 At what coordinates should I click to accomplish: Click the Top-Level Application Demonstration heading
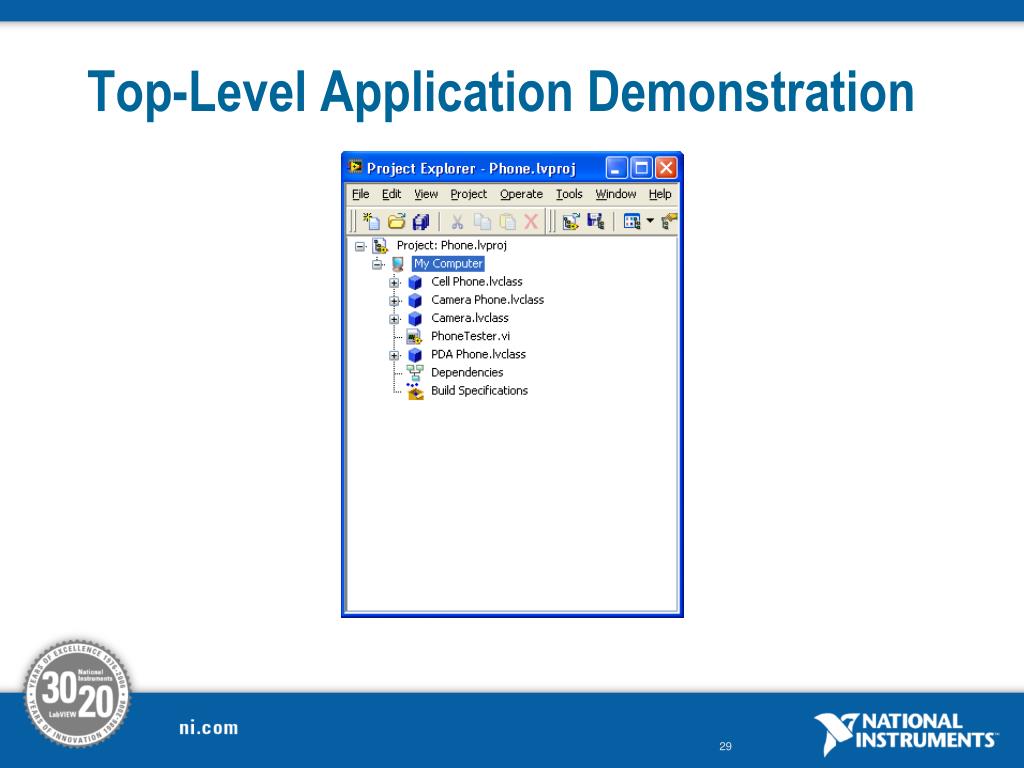(500, 92)
